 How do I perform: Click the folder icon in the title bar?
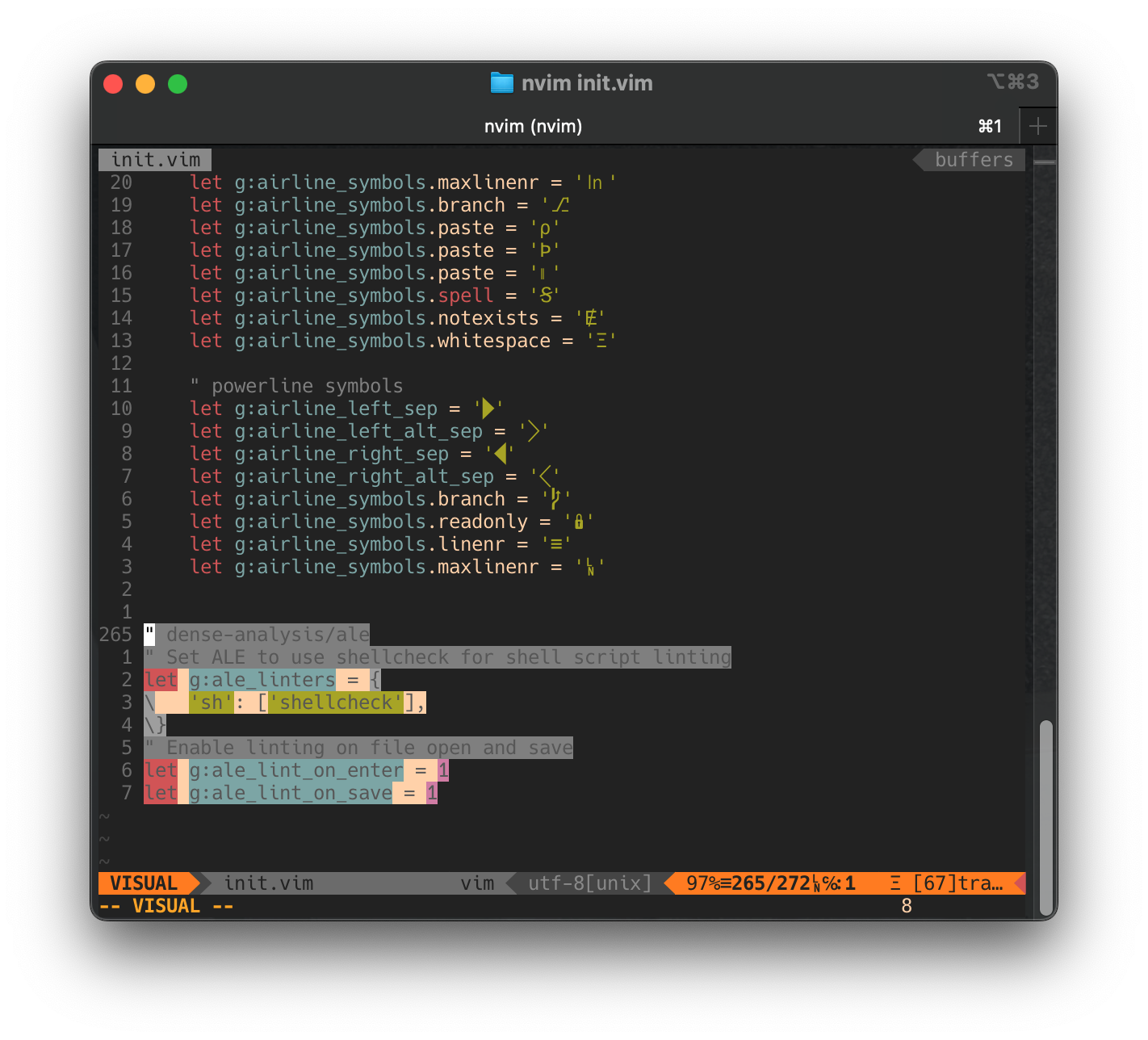[501, 82]
